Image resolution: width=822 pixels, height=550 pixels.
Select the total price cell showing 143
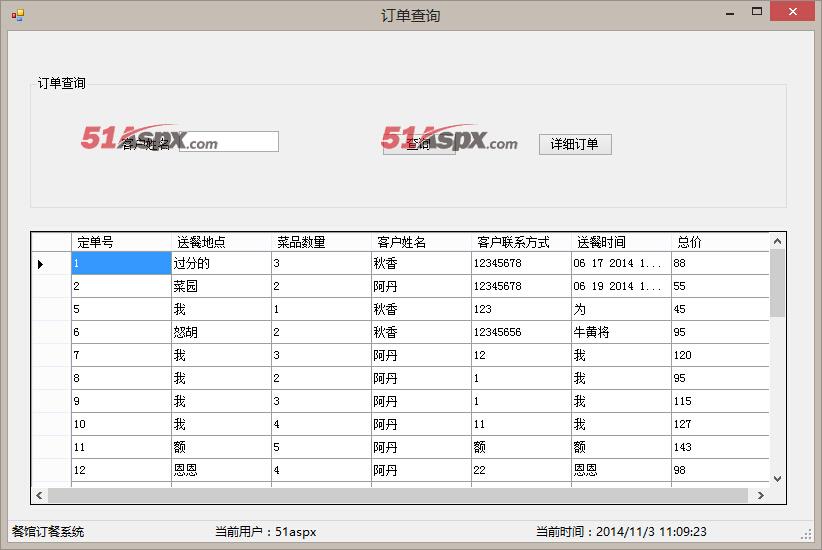pos(718,447)
